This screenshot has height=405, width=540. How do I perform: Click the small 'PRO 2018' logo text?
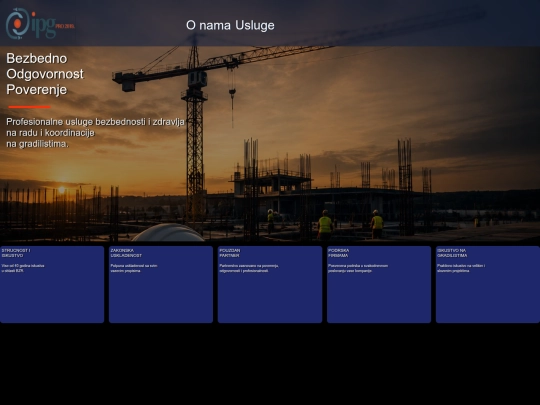click(65, 26)
